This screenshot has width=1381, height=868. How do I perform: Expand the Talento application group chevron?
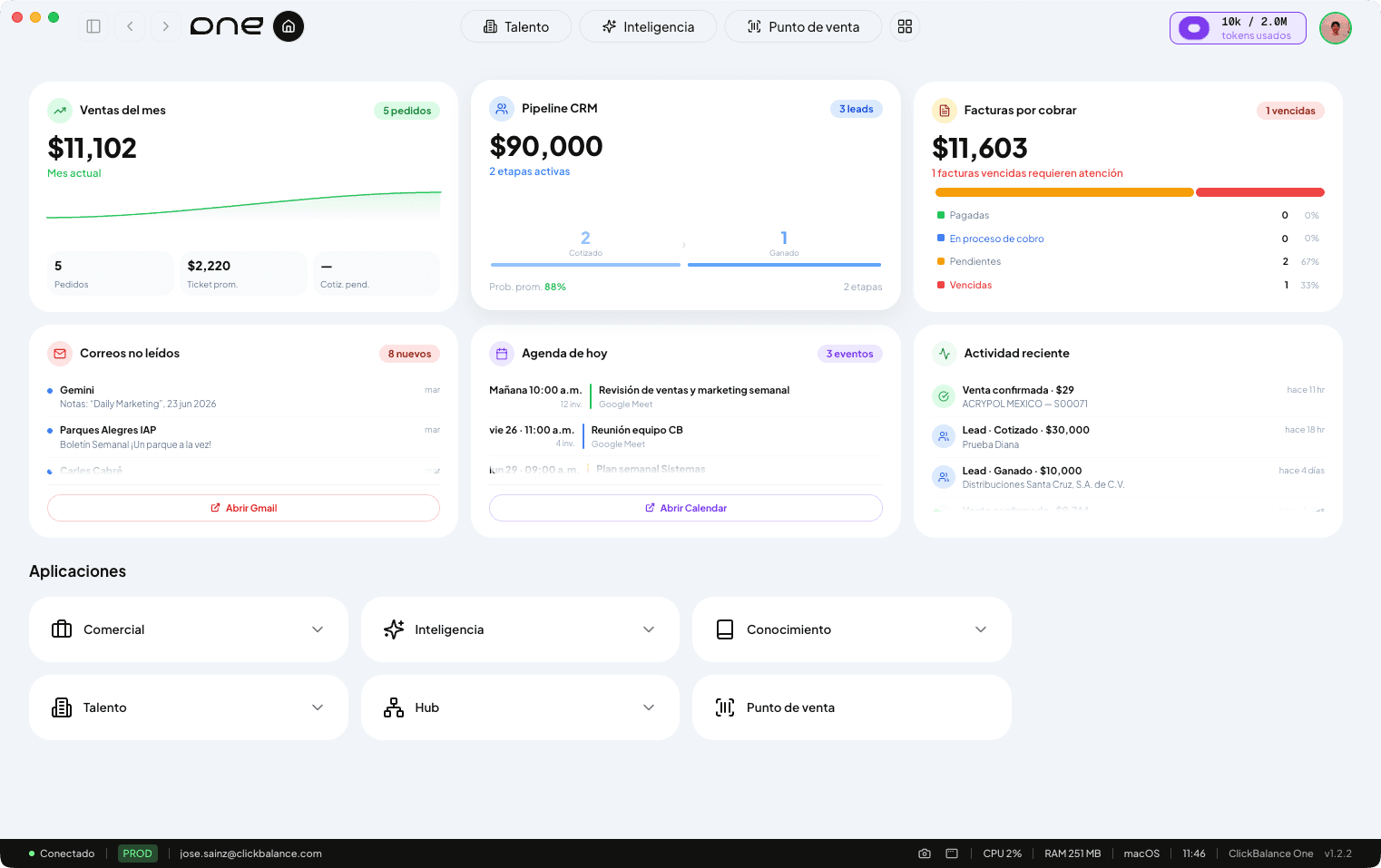[x=318, y=707]
